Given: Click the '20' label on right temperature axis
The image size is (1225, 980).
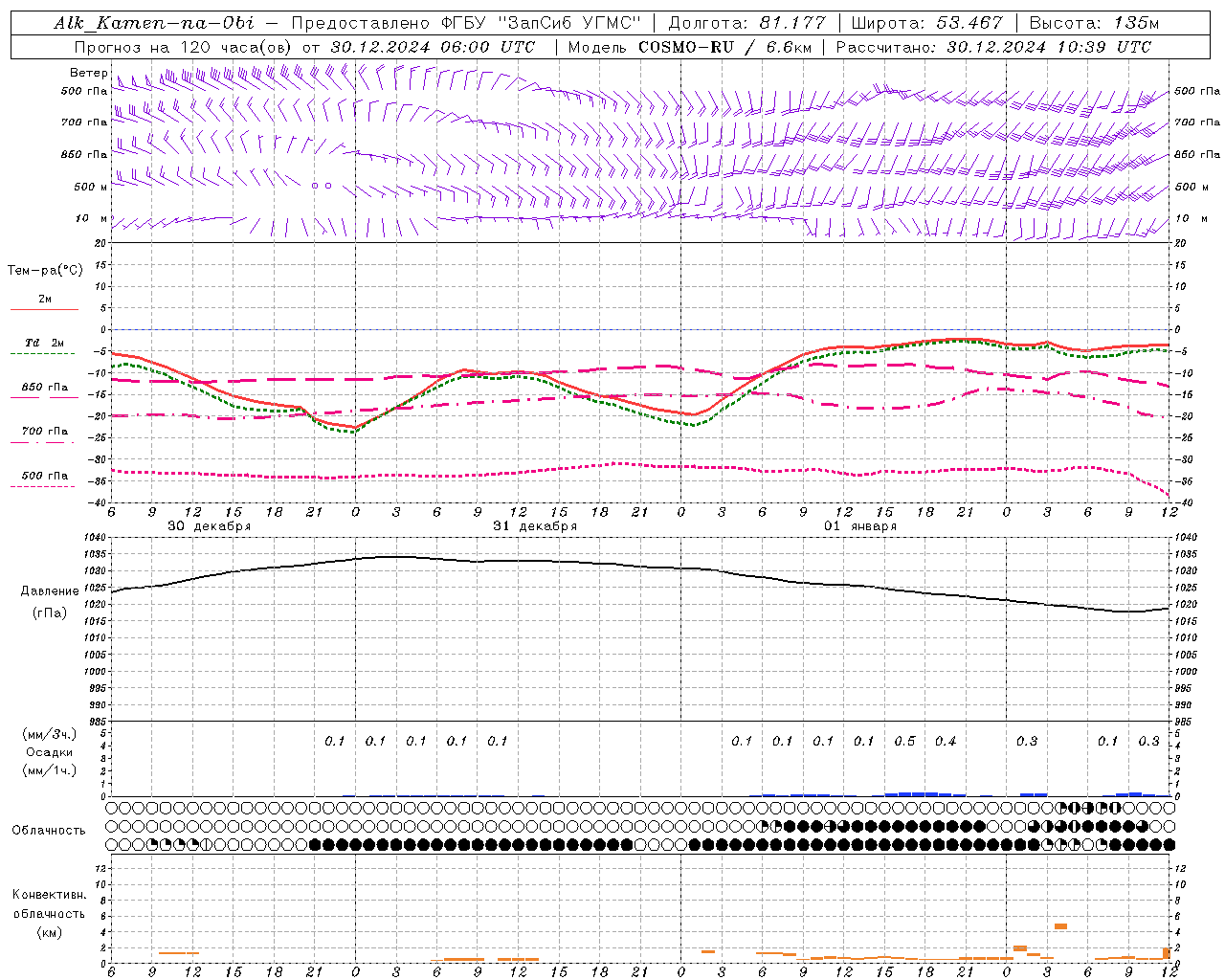Looking at the screenshot, I should pos(1181,243).
